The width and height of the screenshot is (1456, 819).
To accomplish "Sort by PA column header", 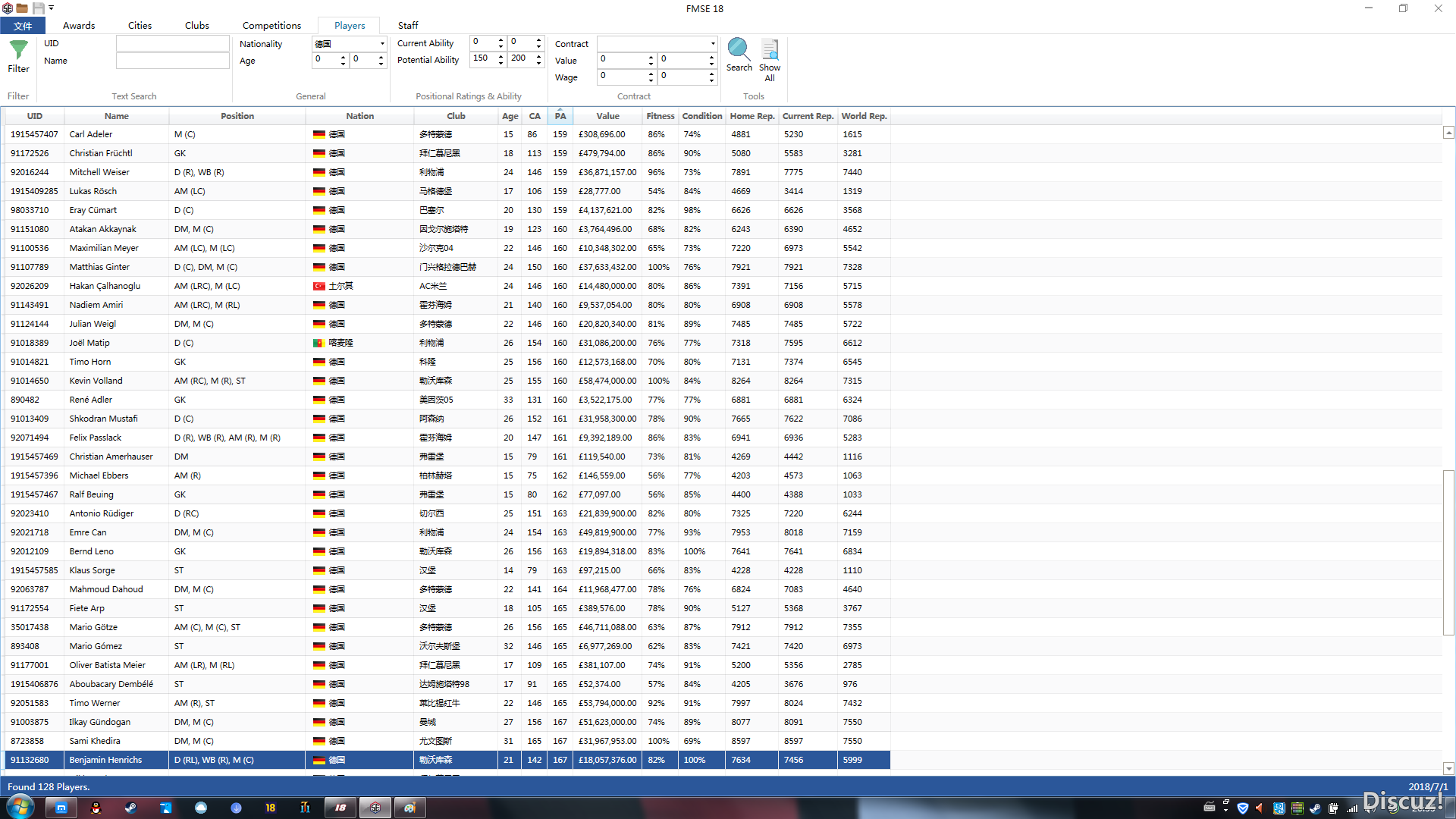I will tap(560, 116).
